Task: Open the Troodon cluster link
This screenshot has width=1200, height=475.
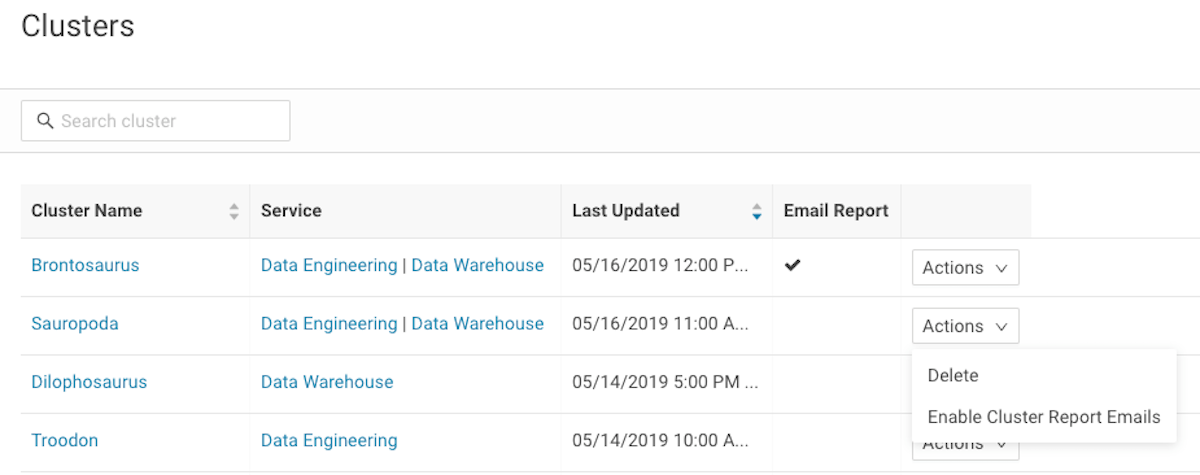Action: coord(65,440)
